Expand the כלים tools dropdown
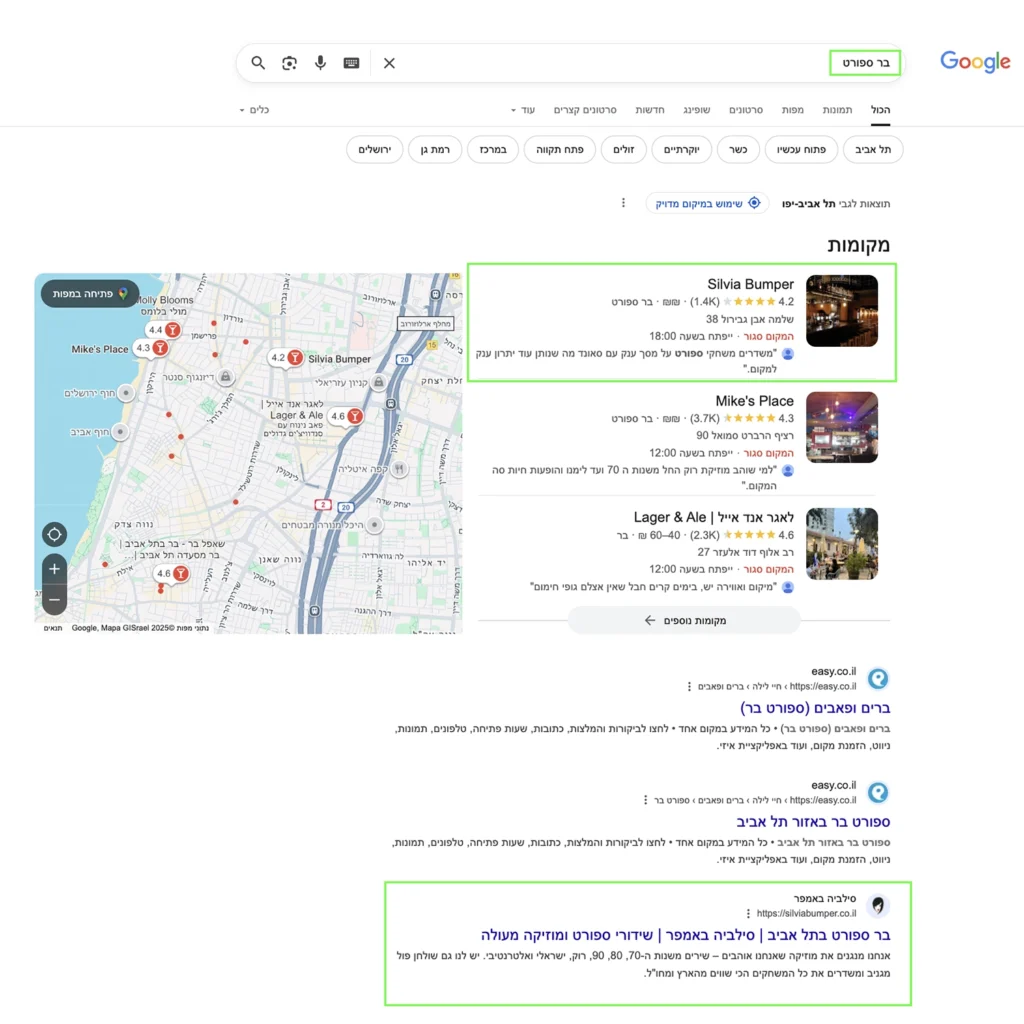The image size is (1024, 1024). [x=255, y=110]
